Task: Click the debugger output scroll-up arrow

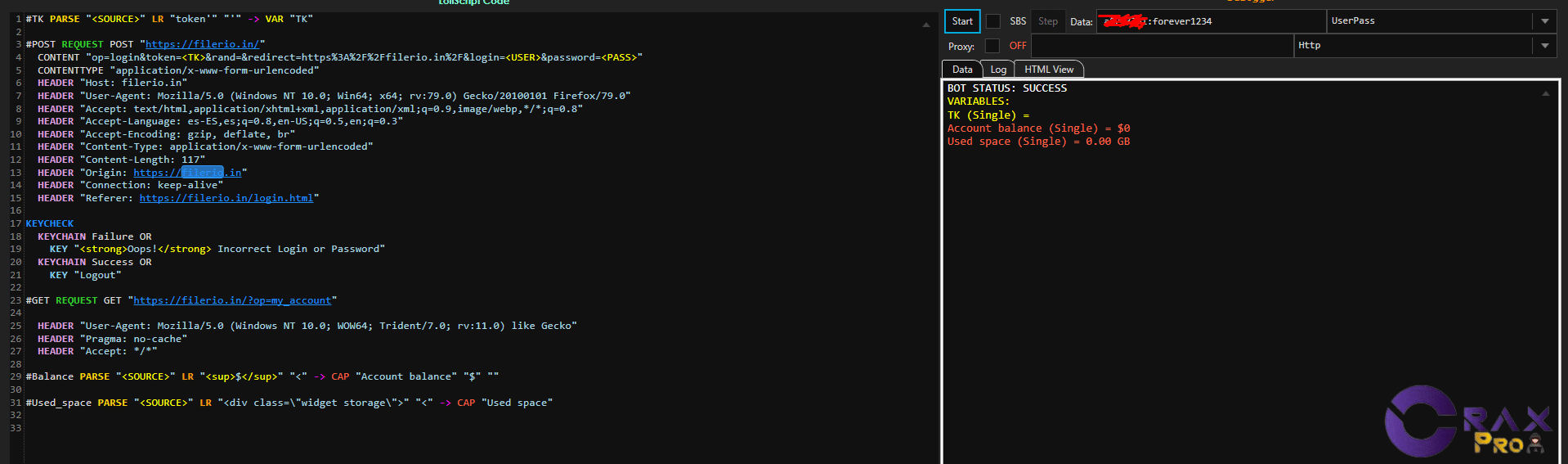Action: (x=1545, y=94)
